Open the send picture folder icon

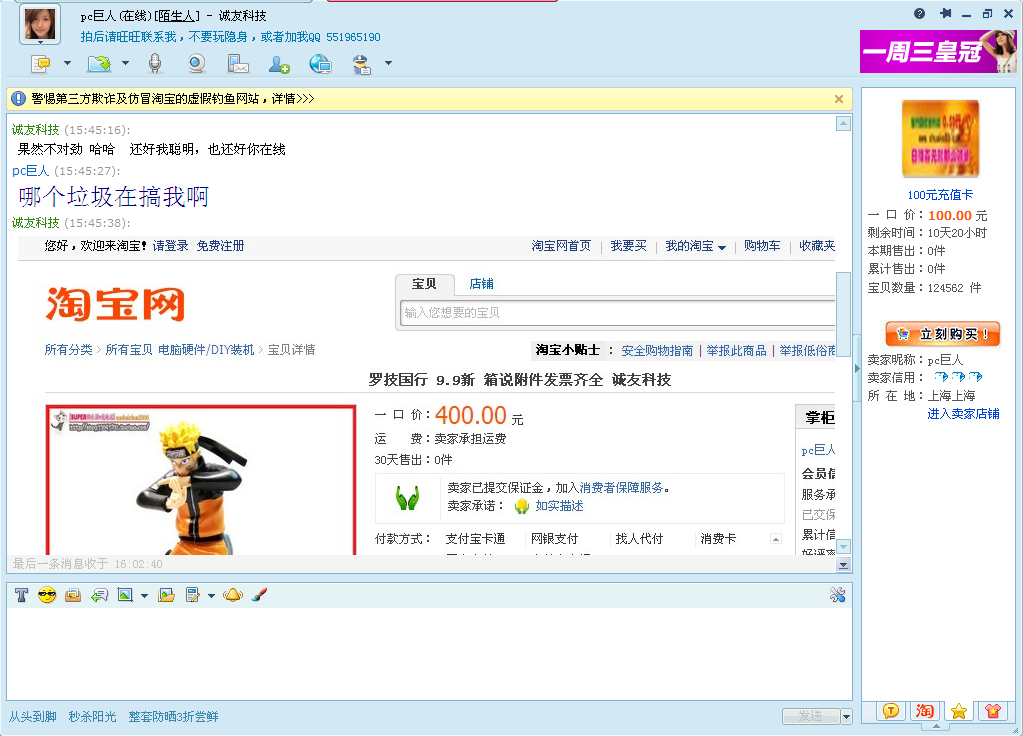click(x=166, y=595)
